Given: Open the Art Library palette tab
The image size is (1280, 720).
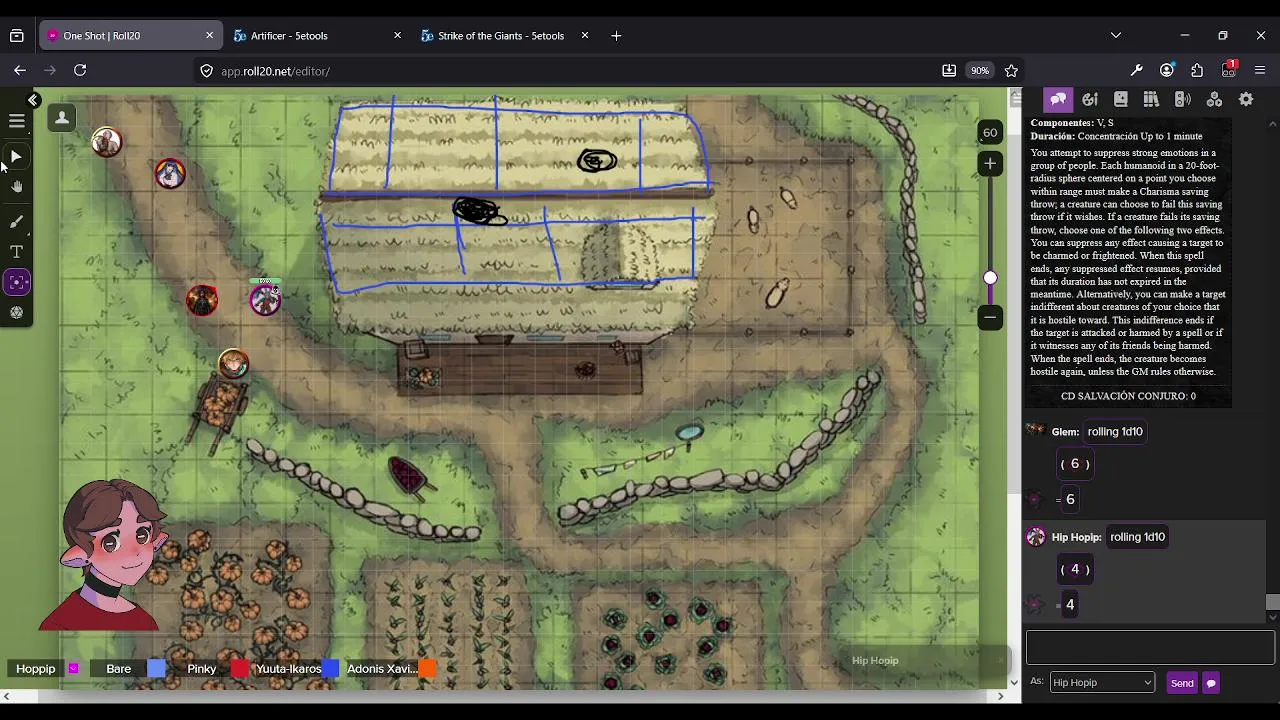Looking at the screenshot, I should pyautogui.click(x=1090, y=99).
